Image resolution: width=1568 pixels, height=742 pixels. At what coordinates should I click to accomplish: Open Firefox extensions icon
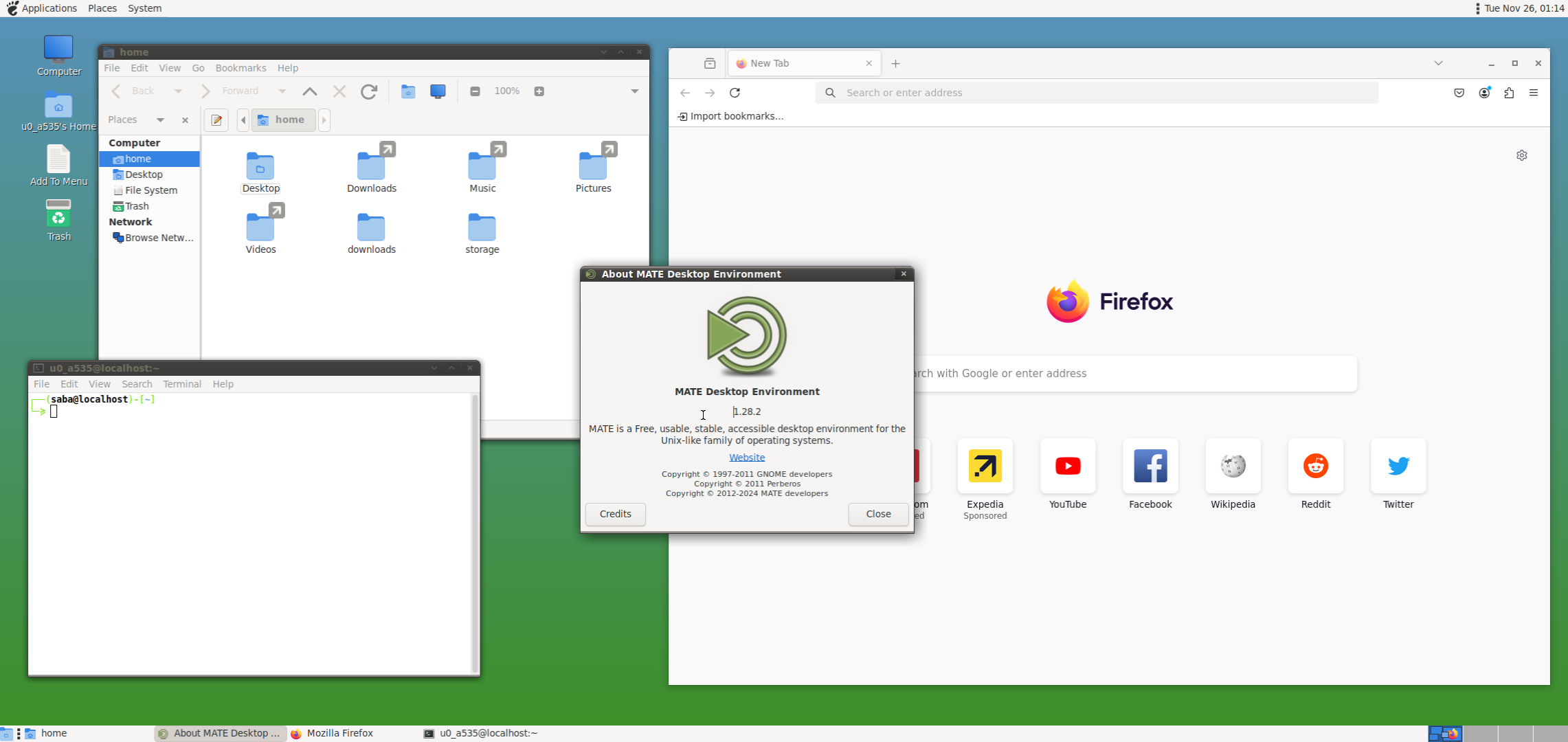tap(1509, 93)
